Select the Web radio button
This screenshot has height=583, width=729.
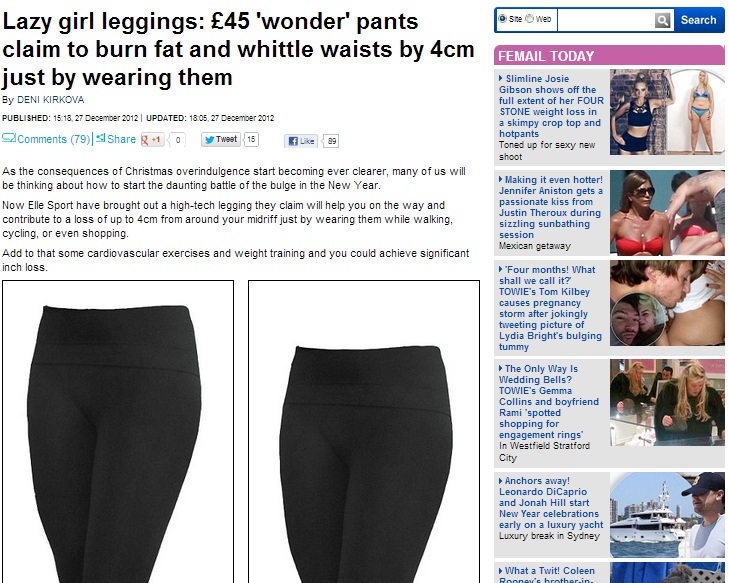pos(530,19)
